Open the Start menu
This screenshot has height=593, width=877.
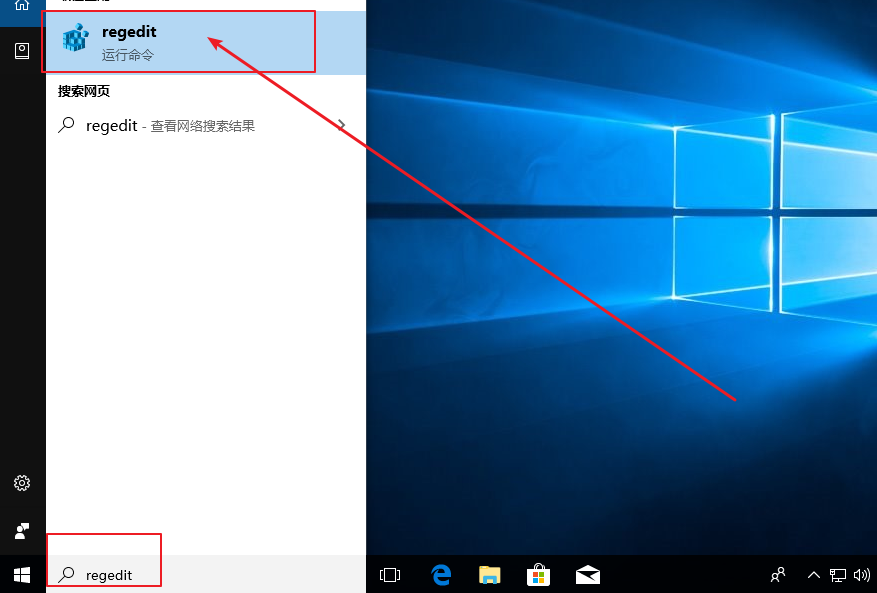(21, 575)
